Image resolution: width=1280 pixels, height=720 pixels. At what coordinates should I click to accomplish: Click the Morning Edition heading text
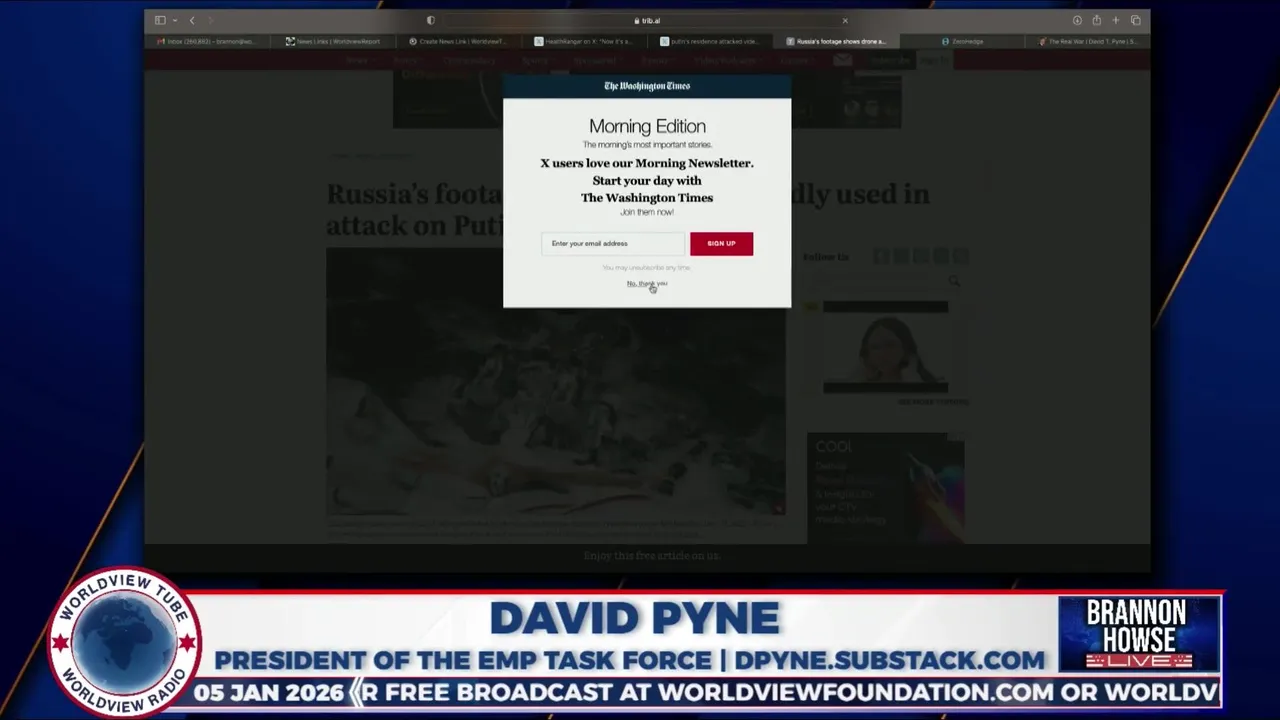(647, 126)
